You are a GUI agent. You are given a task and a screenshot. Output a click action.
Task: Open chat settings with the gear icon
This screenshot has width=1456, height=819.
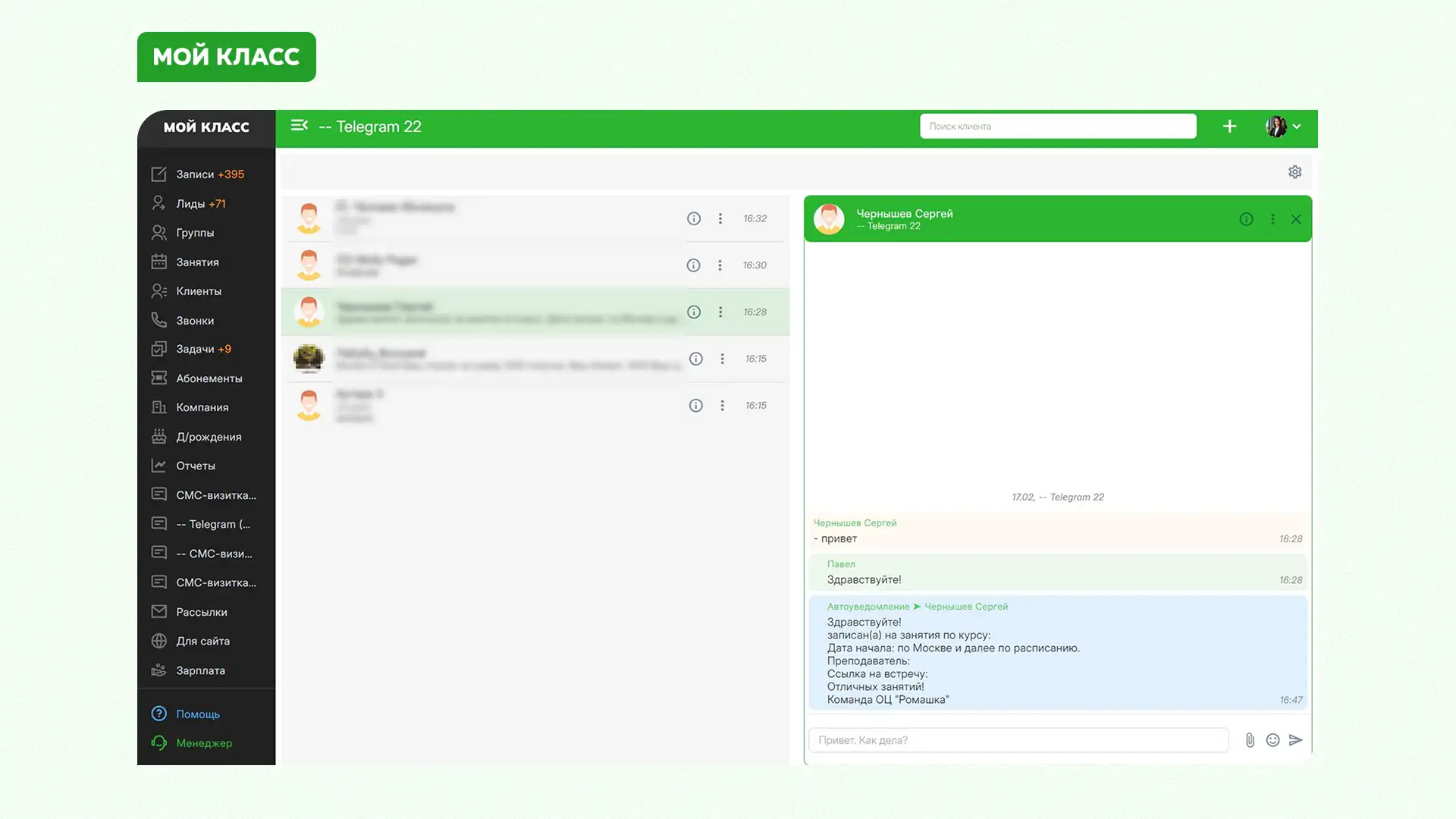(1294, 171)
